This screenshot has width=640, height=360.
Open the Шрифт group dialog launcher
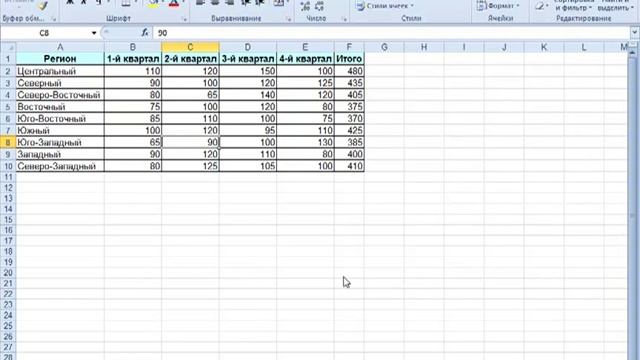(x=184, y=19)
